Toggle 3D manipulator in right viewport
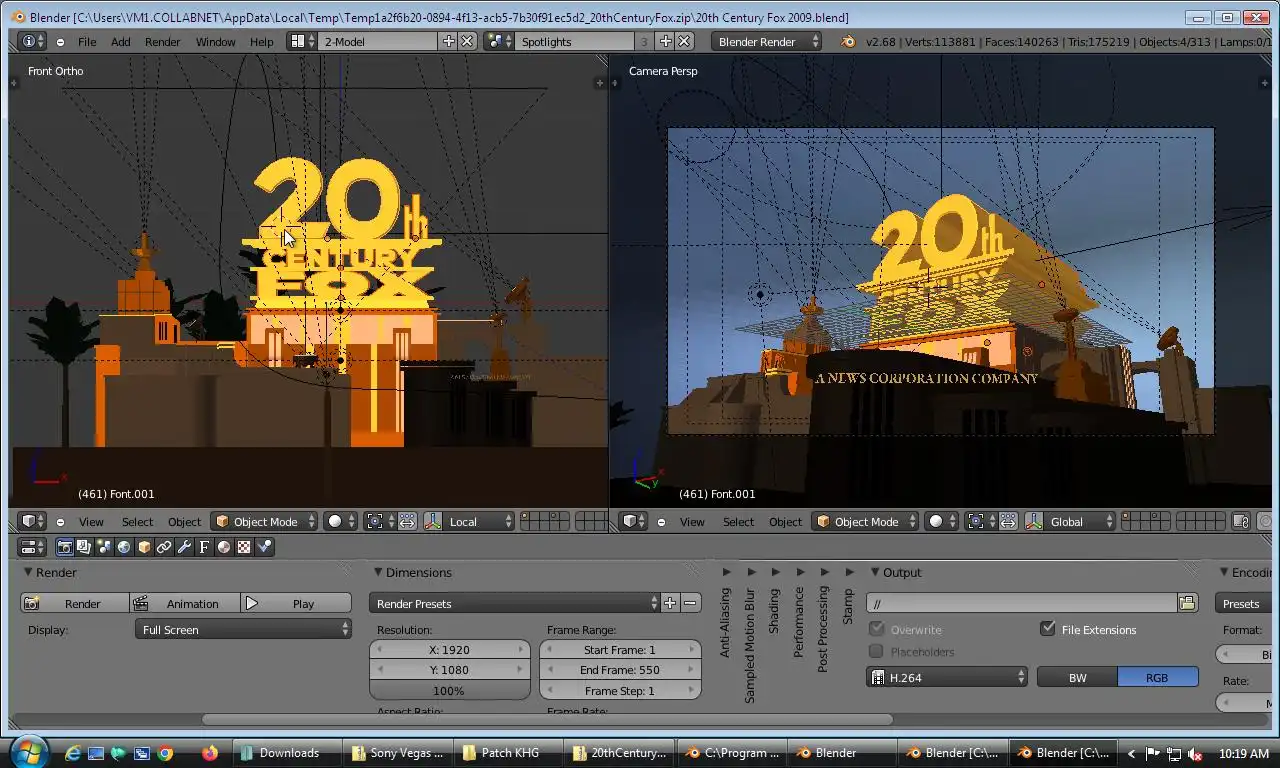Screen dimensions: 1280x768 [x=1034, y=521]
